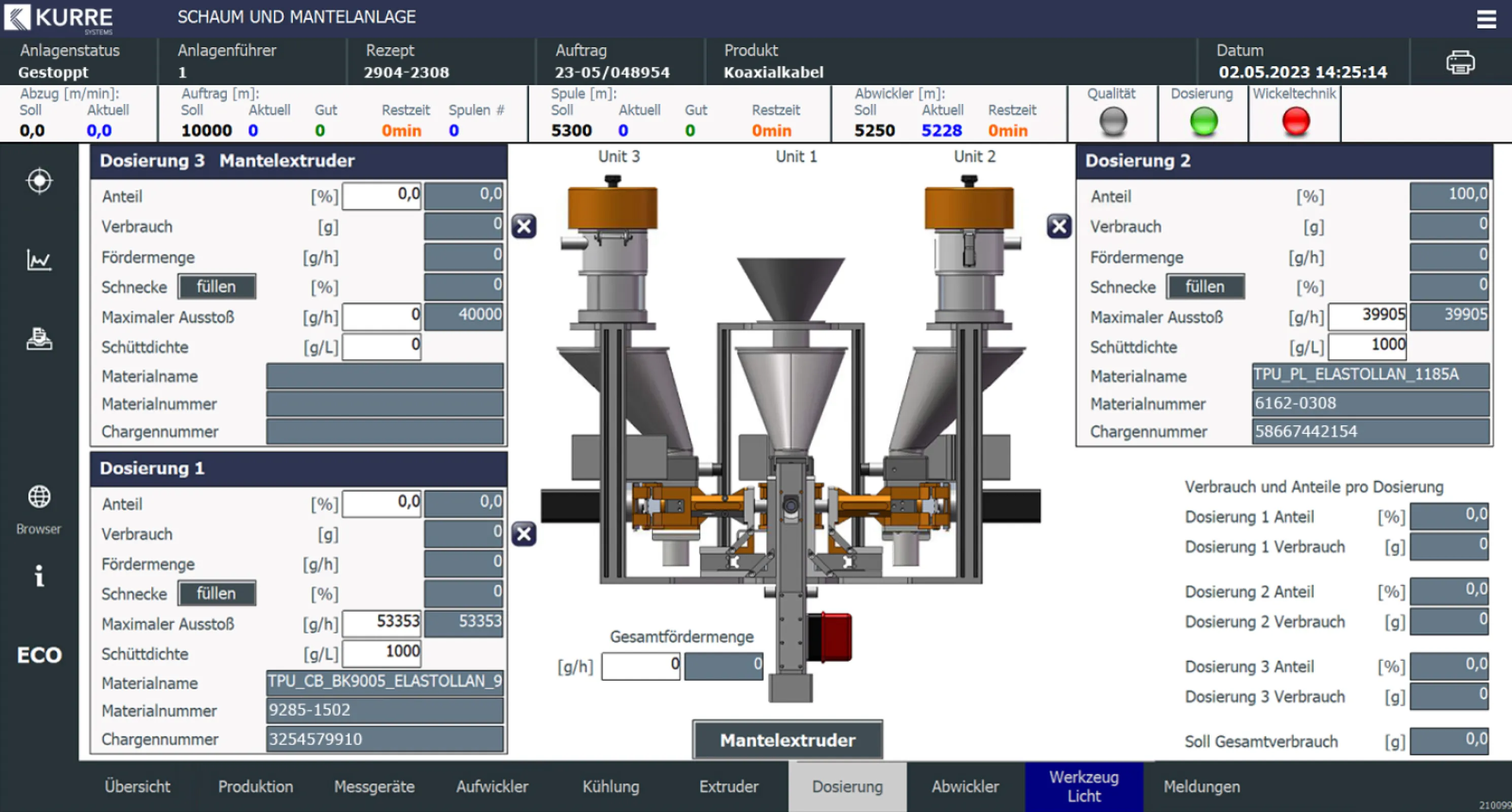This screenshot has height=812, width=1512.
Task: Select the crosshair icon in the left sidebar
Action: tap(39, 181)
